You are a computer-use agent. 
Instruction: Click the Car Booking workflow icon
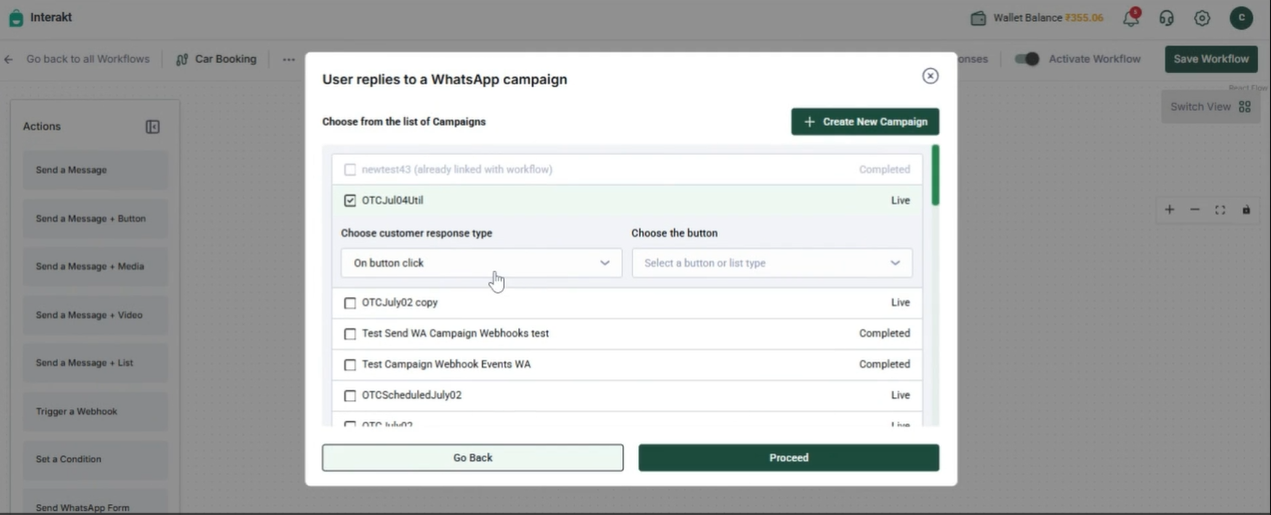182,59
